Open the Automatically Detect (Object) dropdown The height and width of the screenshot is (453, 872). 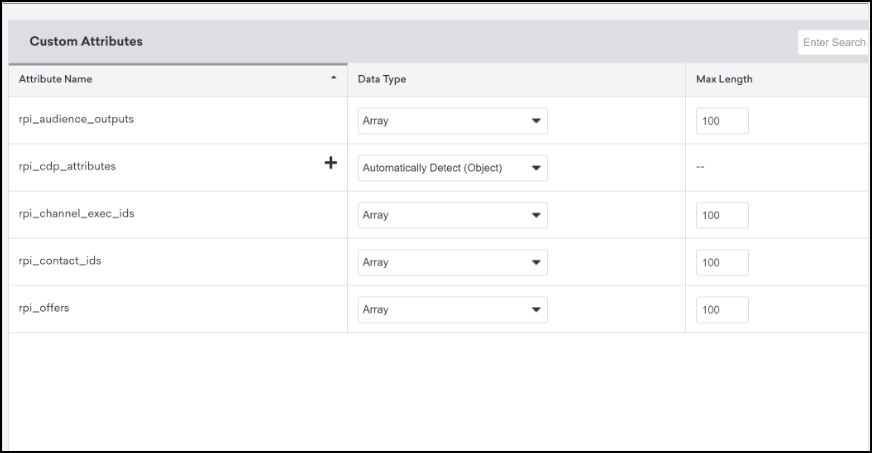pos(452,168)
